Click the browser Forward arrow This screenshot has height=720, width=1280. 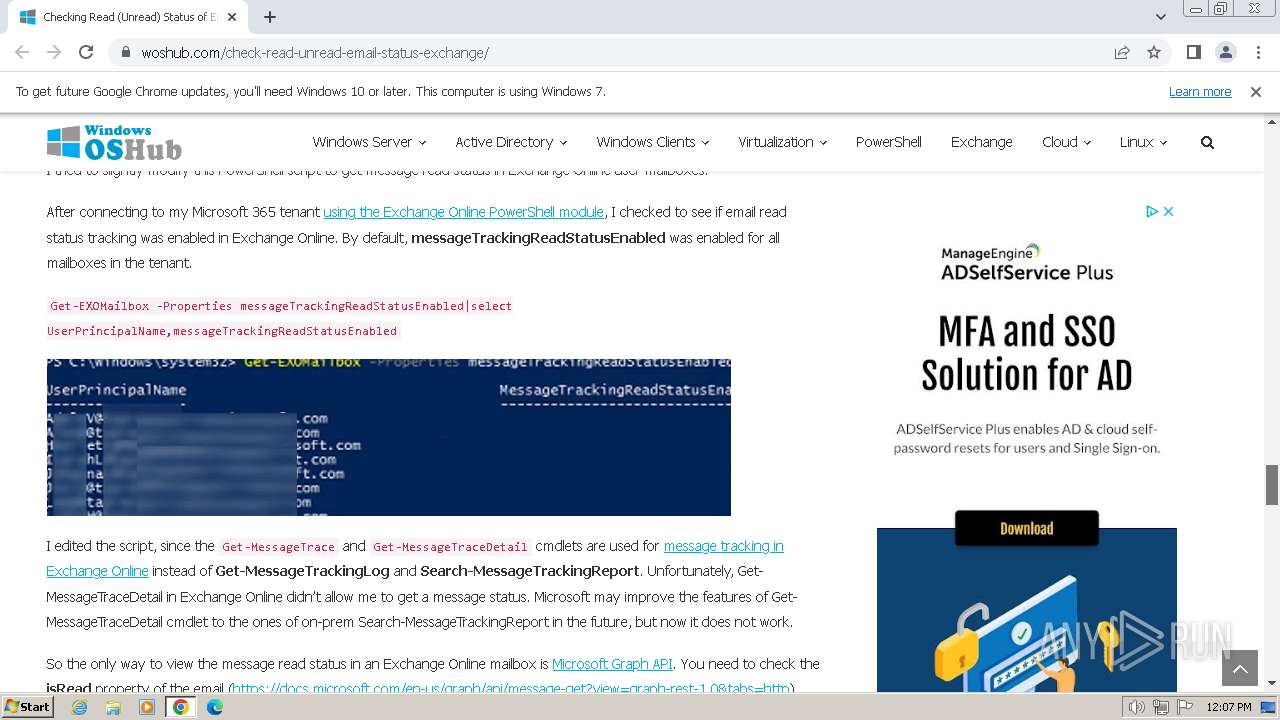click(54, 52)
